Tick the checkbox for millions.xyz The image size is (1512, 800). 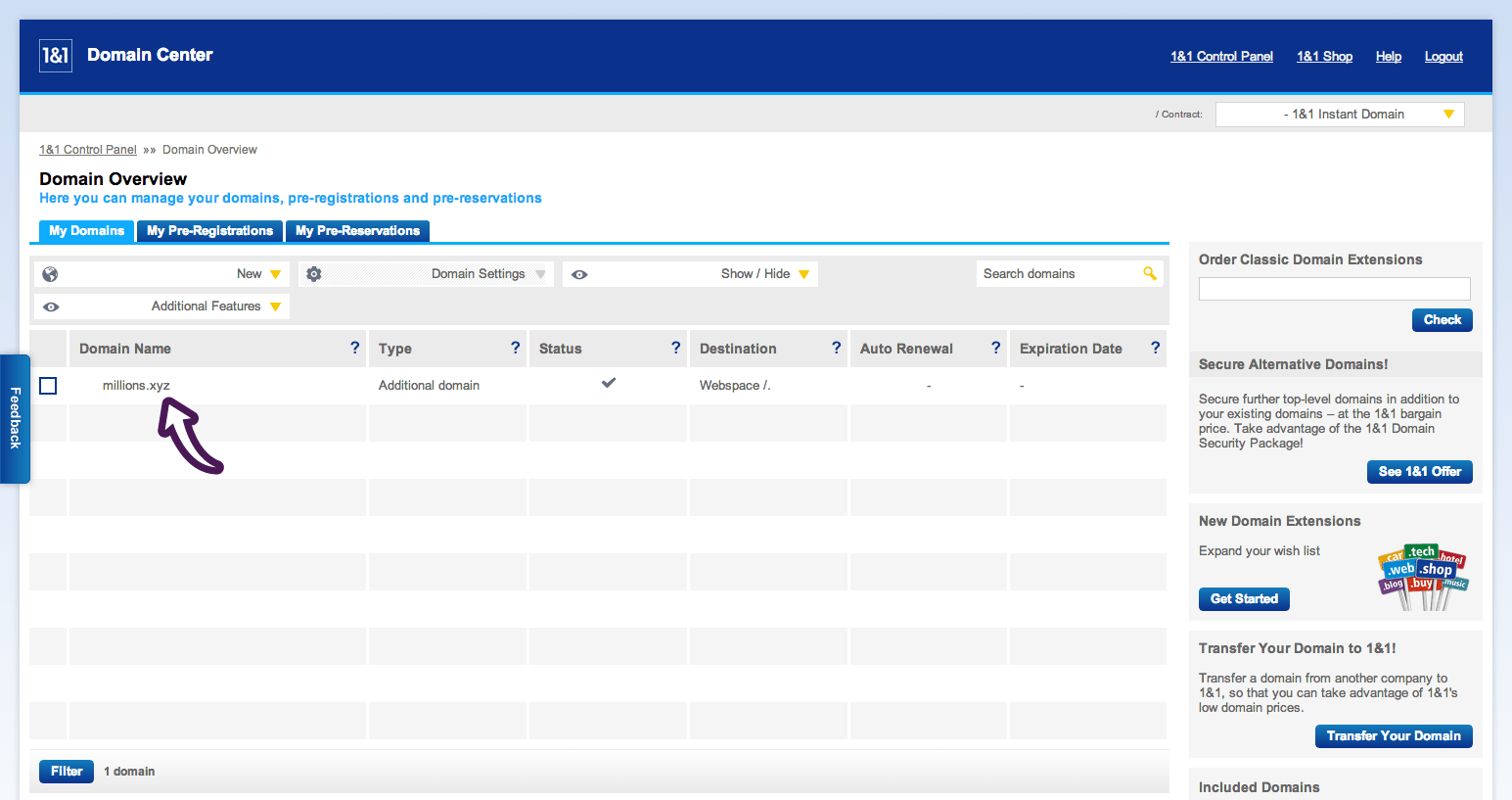tap(48, 386)
